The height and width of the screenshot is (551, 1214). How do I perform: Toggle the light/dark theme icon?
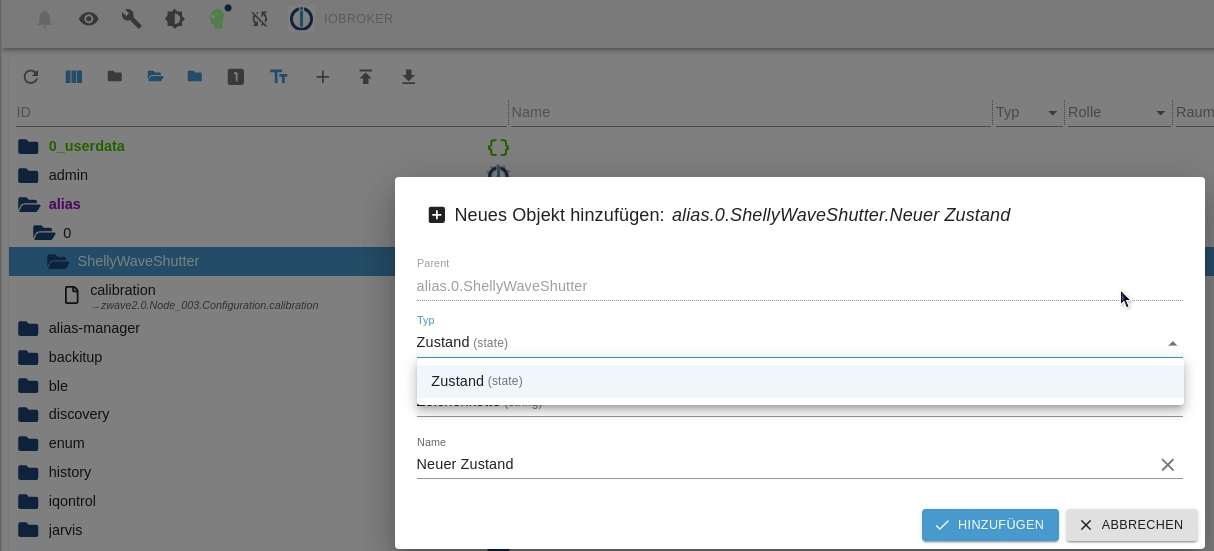tap(175, 19)
